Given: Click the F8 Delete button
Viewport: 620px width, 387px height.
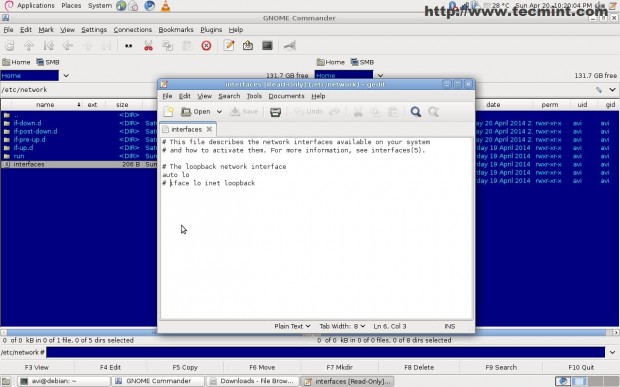Looking at the screenshot, I should click(419, 367).
